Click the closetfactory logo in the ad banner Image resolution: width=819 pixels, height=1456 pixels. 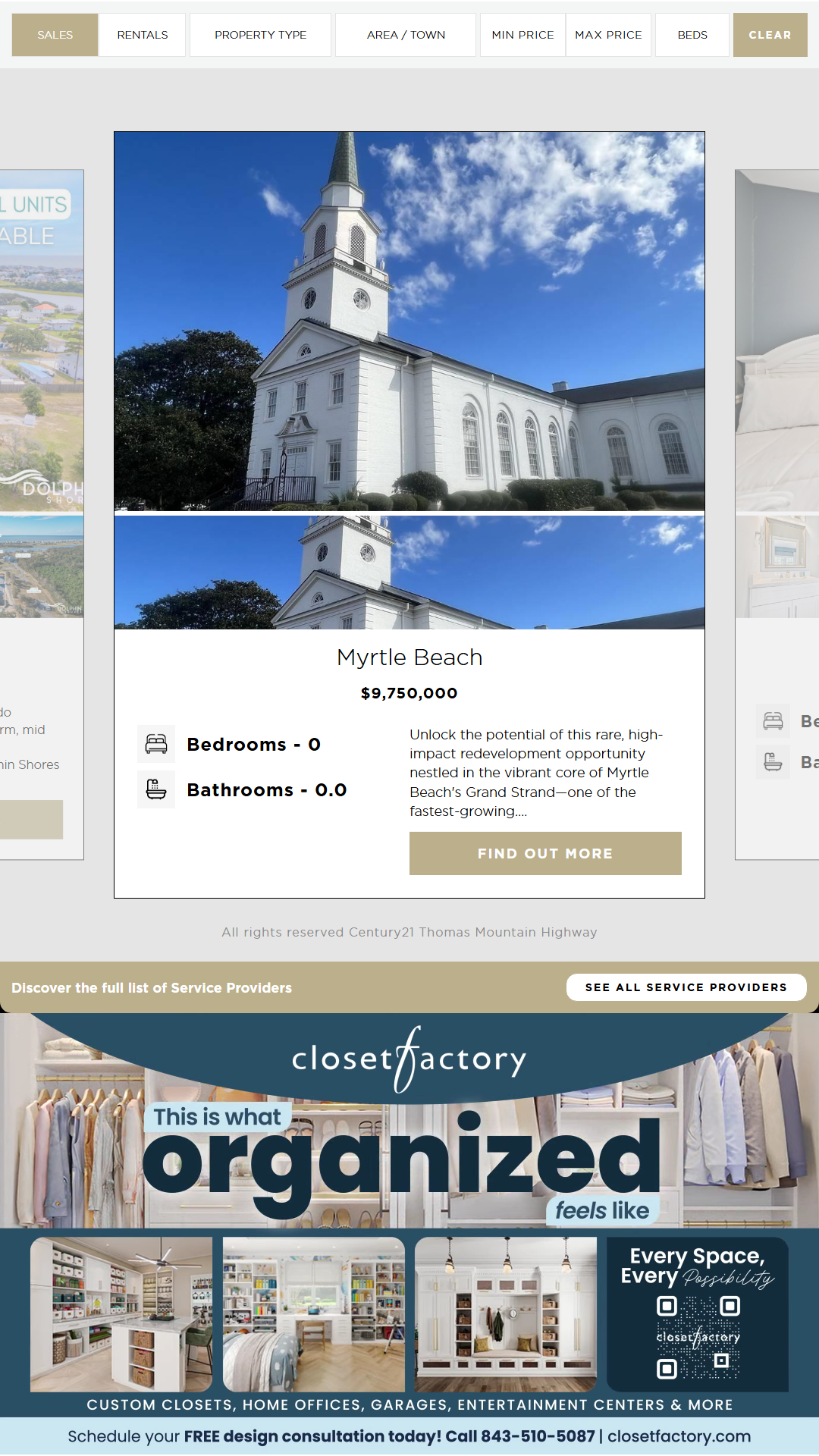(x=409, y=1059)
